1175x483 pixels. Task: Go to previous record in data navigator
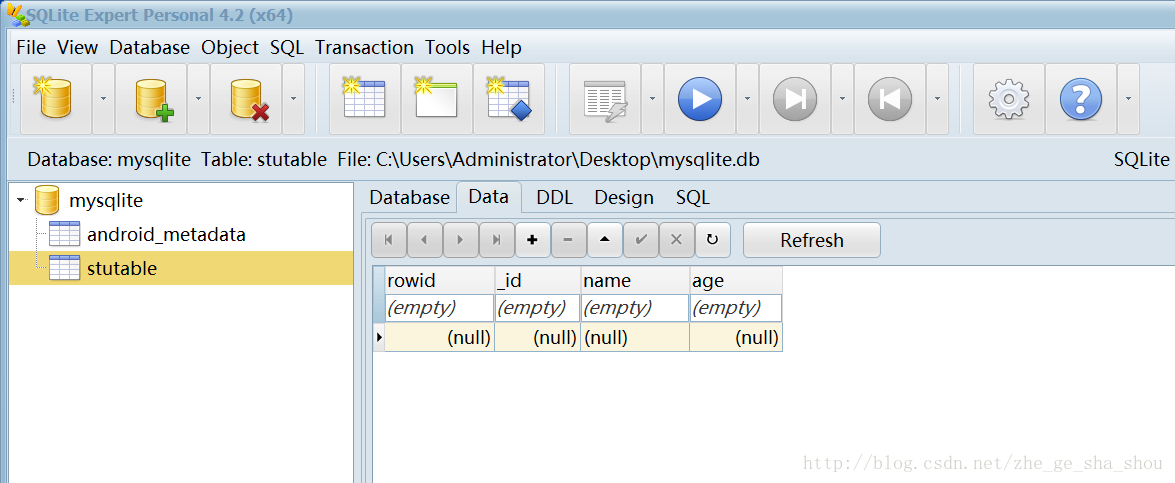pos(425,240)
